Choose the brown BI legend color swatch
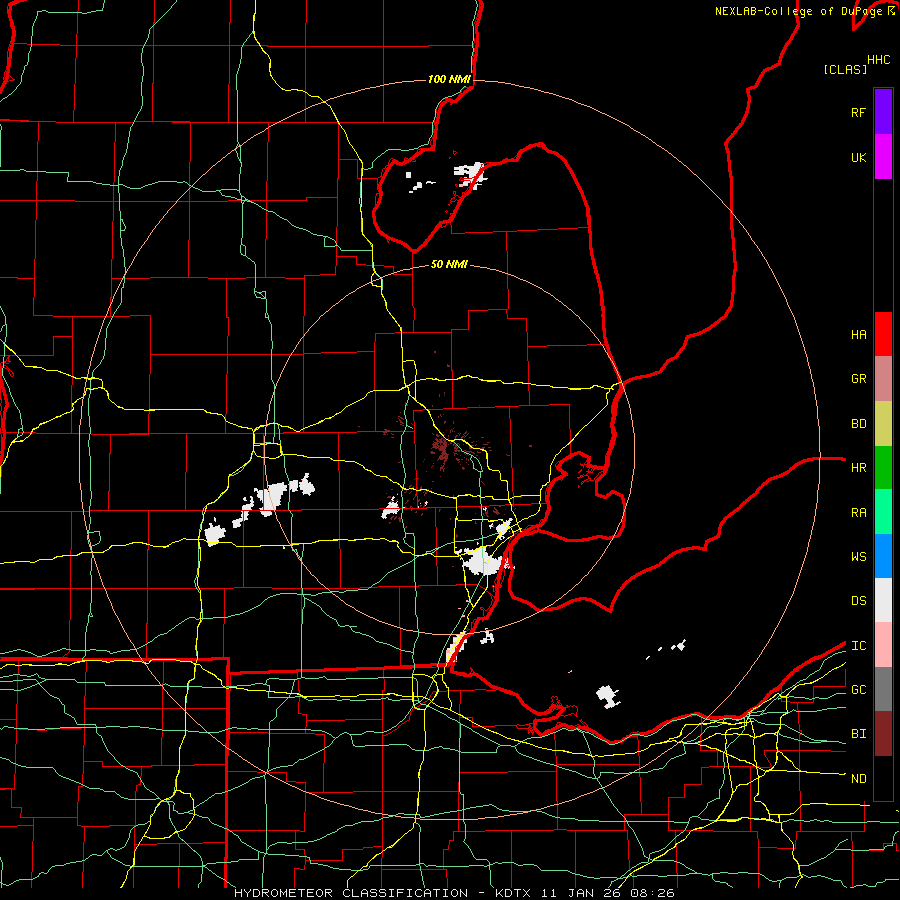The image size is (900, 900). point(883,734)
